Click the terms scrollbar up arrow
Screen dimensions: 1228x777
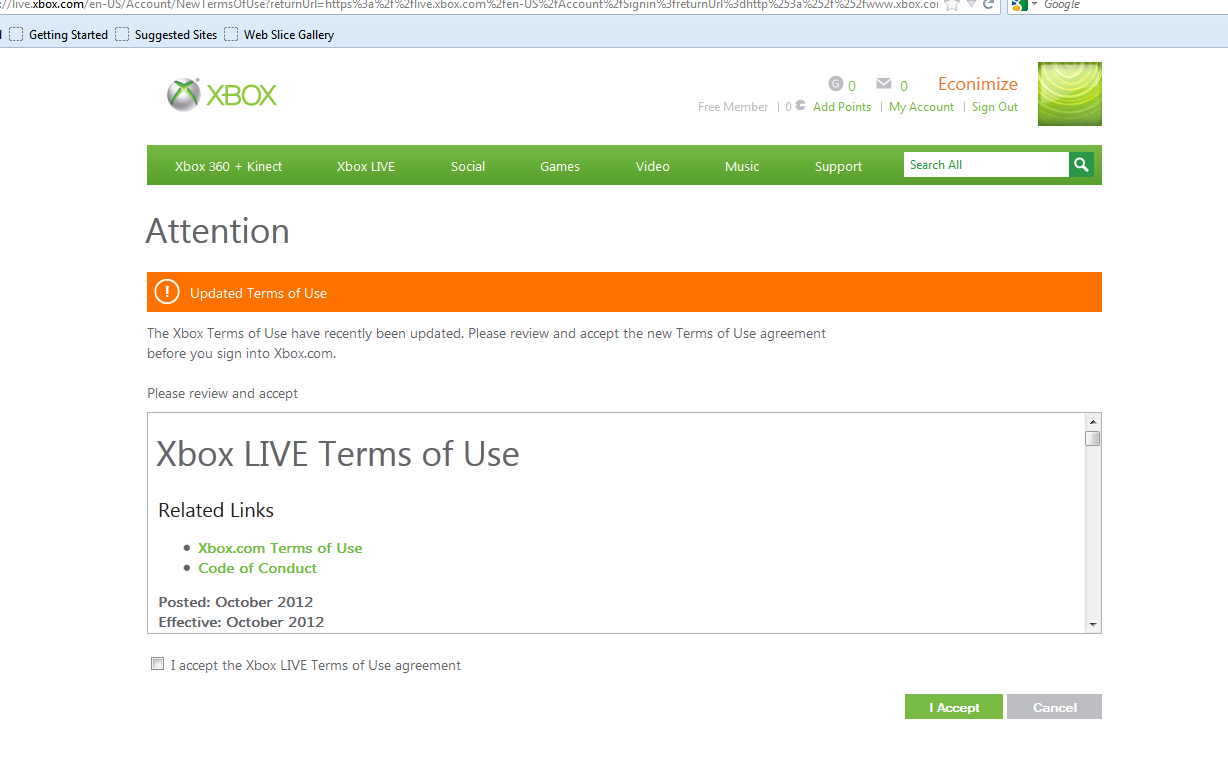pyautogui.click(x=1093, y=421)
